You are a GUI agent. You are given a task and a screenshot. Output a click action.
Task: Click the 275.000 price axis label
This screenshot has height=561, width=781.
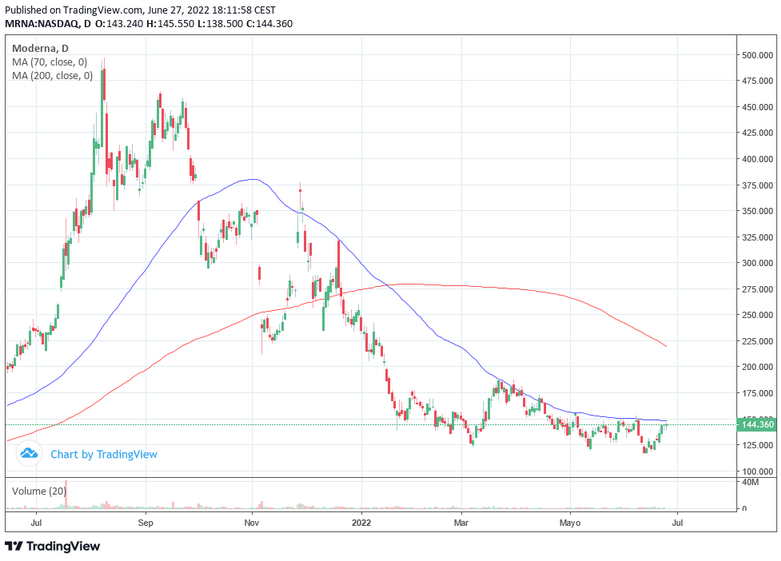(x=758, y=289)
